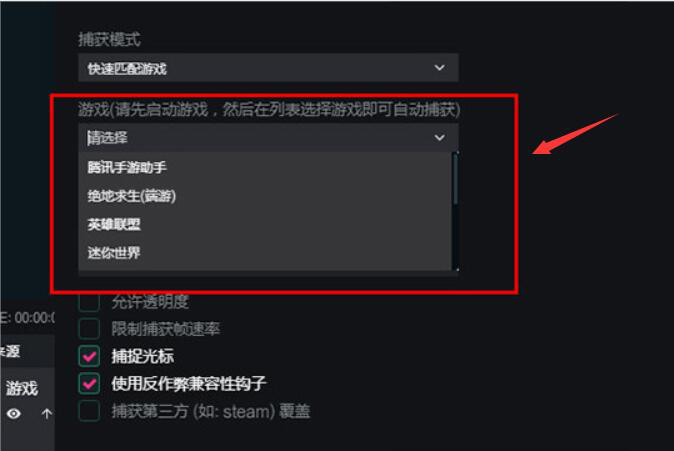Enable 捕获第三方 (如: steam) 覆盖 checkbox
Image resolution: width=674 pixels, height=451 pixels.
pyautogui.click(x=89, y=411)
